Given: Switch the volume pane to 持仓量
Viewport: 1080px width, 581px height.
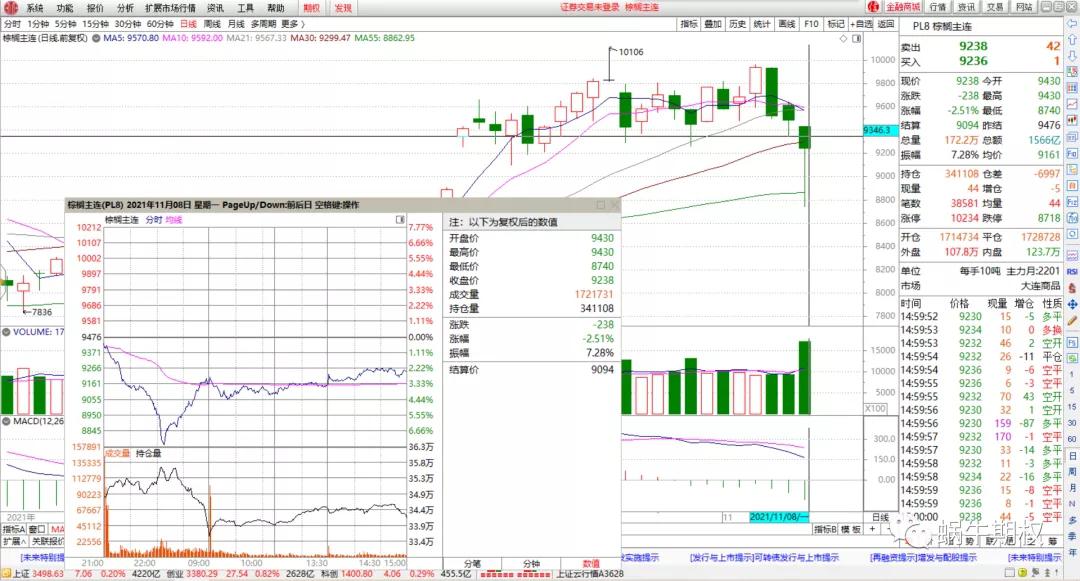Looking at the screenshot, I should pos(149,453).
